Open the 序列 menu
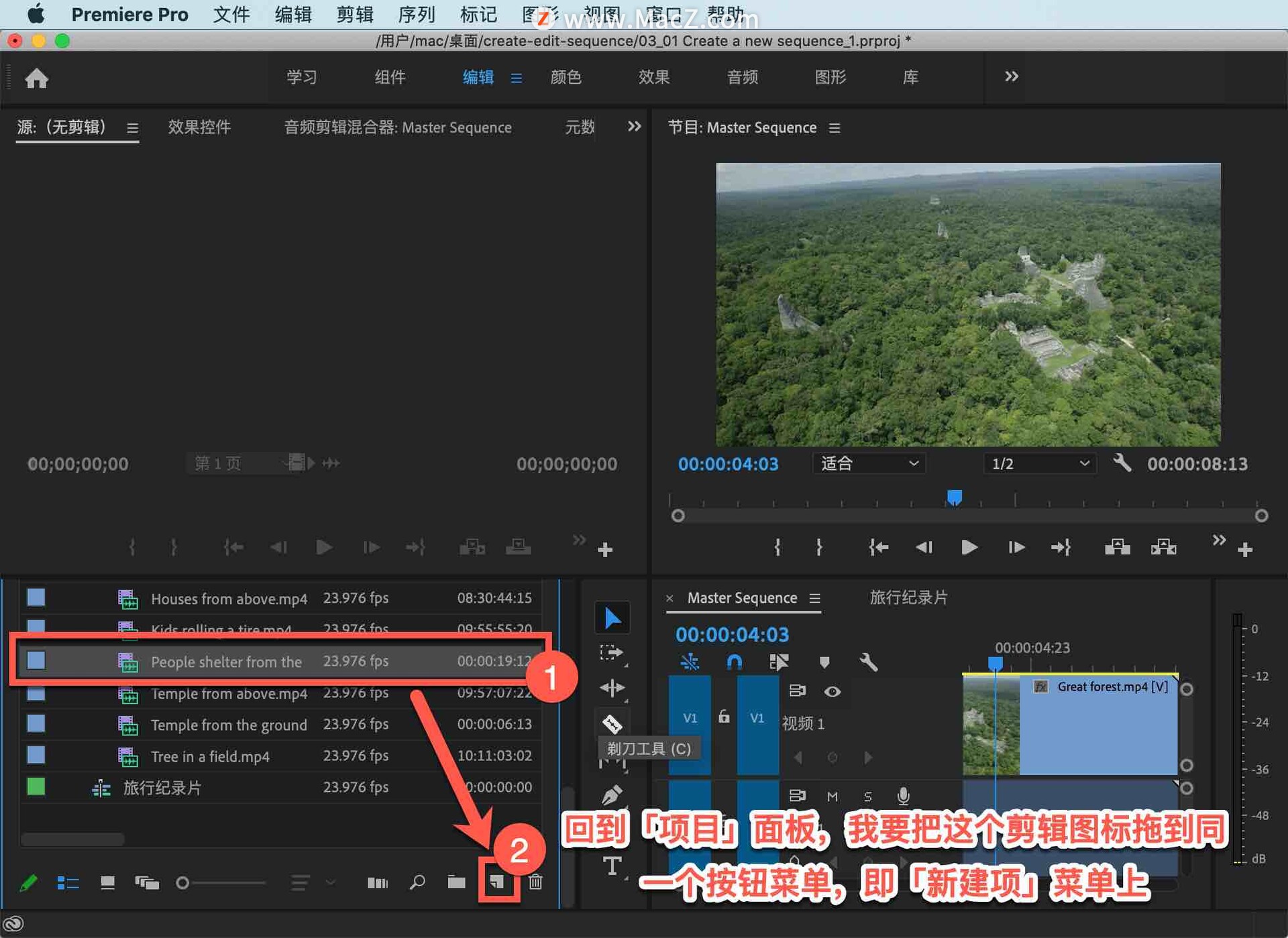1288x938 pixels. pos(416,14)
